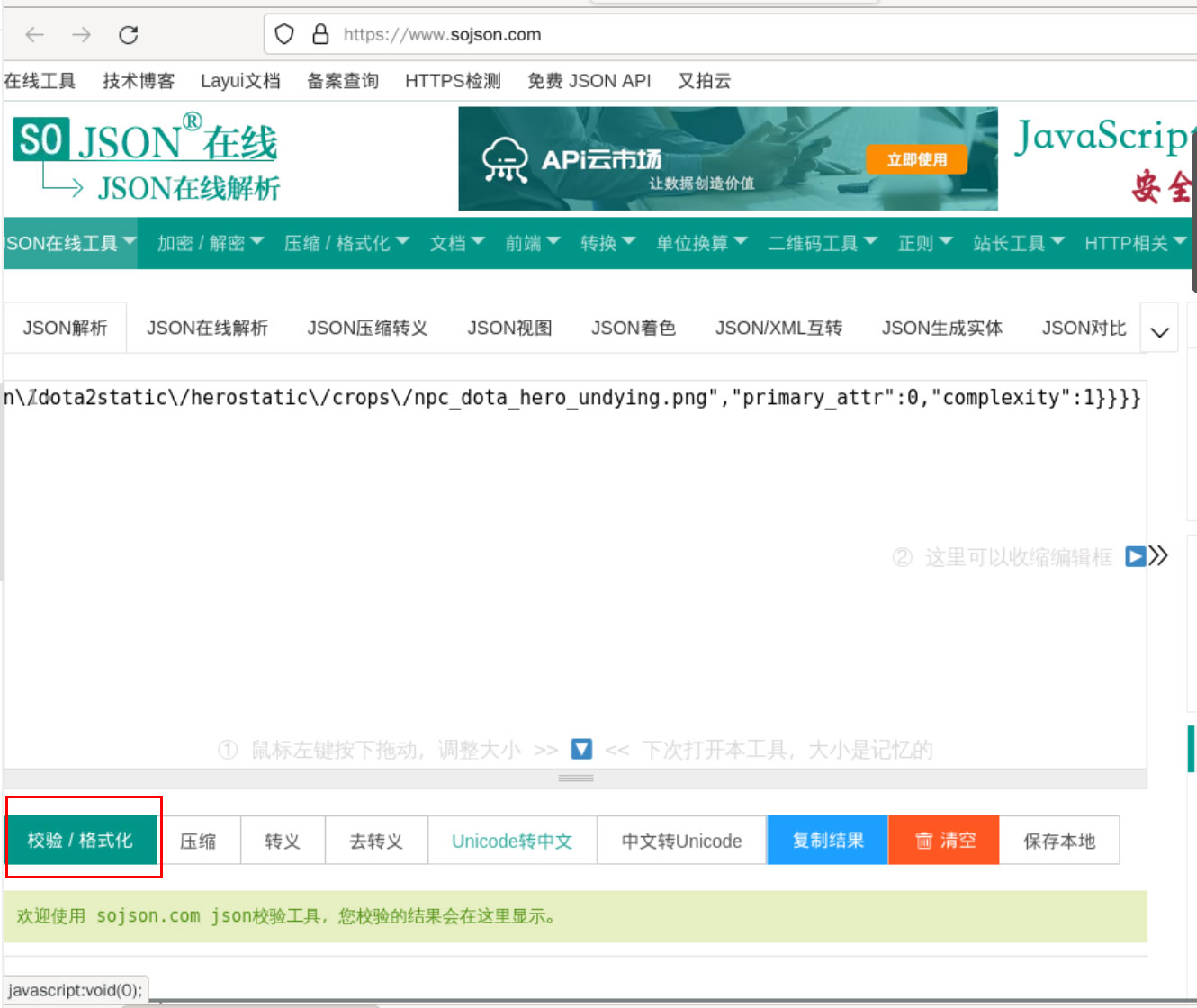Click inside the JSON editor text area

tap(575, 574)
